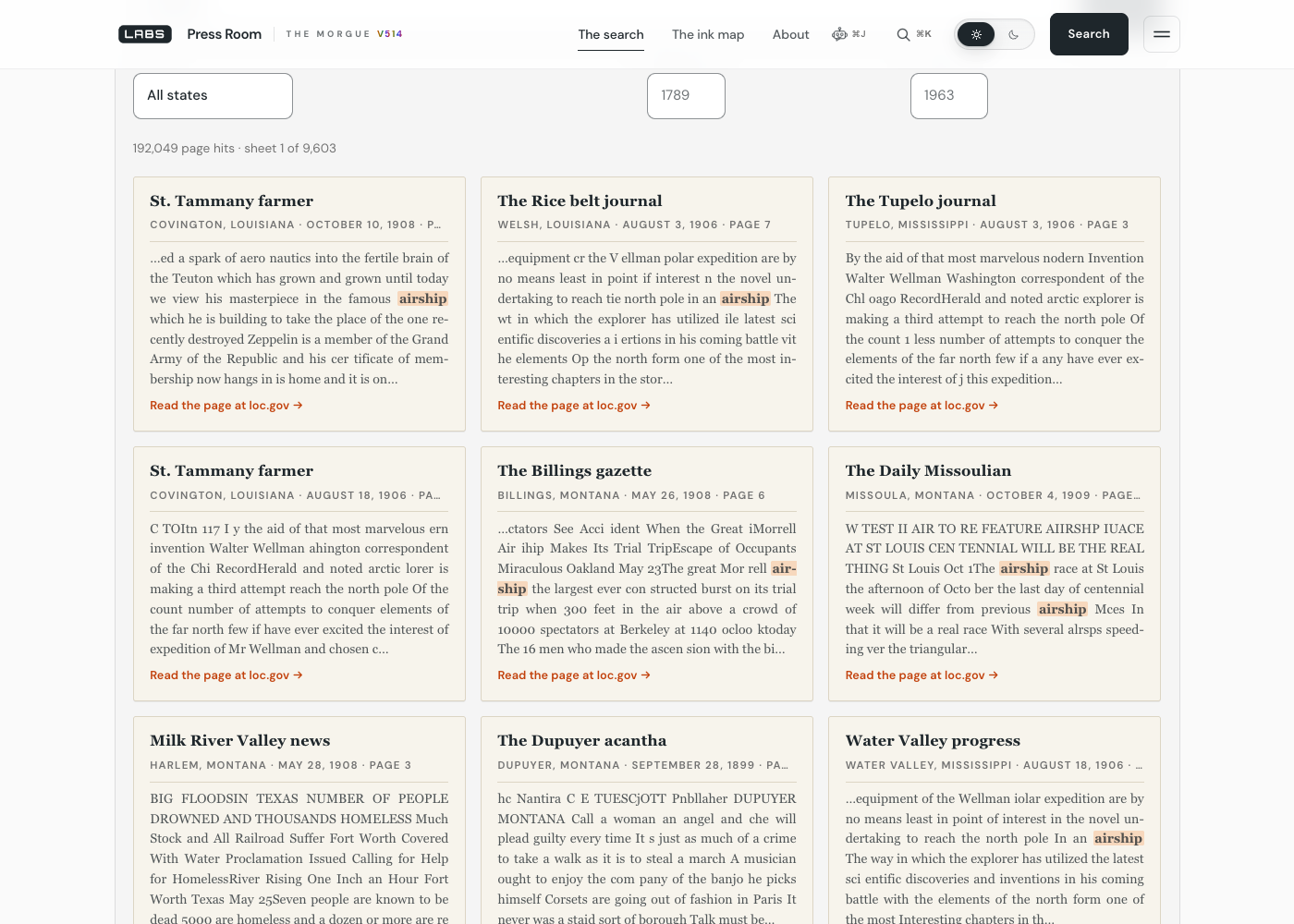Read The Tupelo journal page at loc.gov

pyautogui.click(x=922, y=406)
